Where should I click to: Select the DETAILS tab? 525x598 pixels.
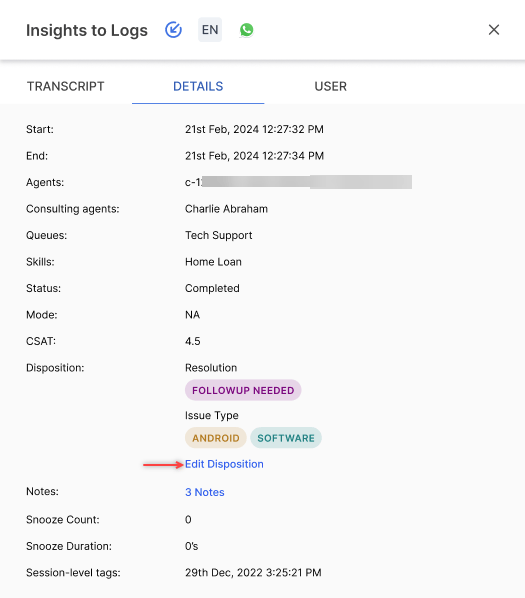point(198,86)
